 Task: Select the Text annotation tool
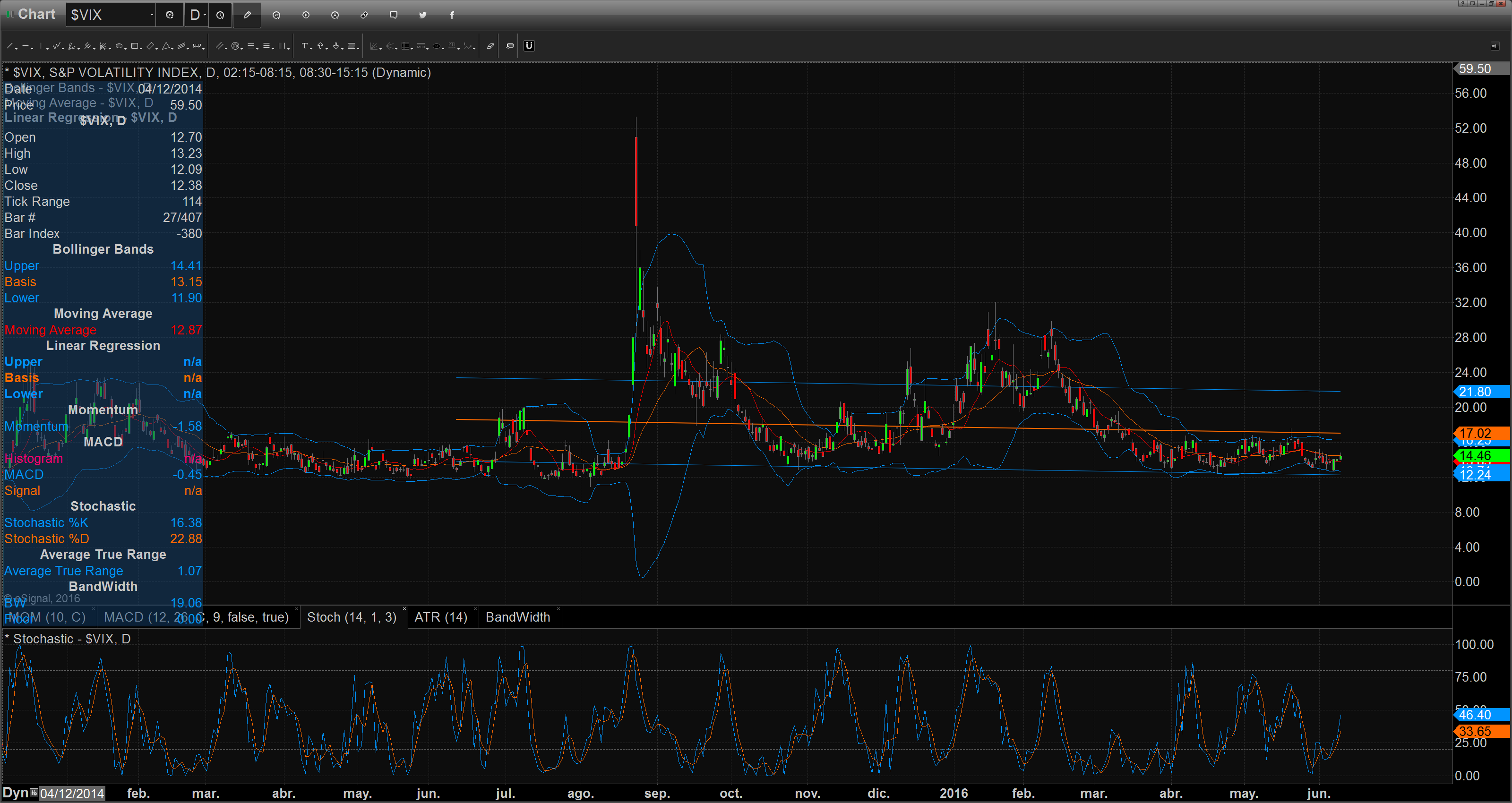(305, 46)
